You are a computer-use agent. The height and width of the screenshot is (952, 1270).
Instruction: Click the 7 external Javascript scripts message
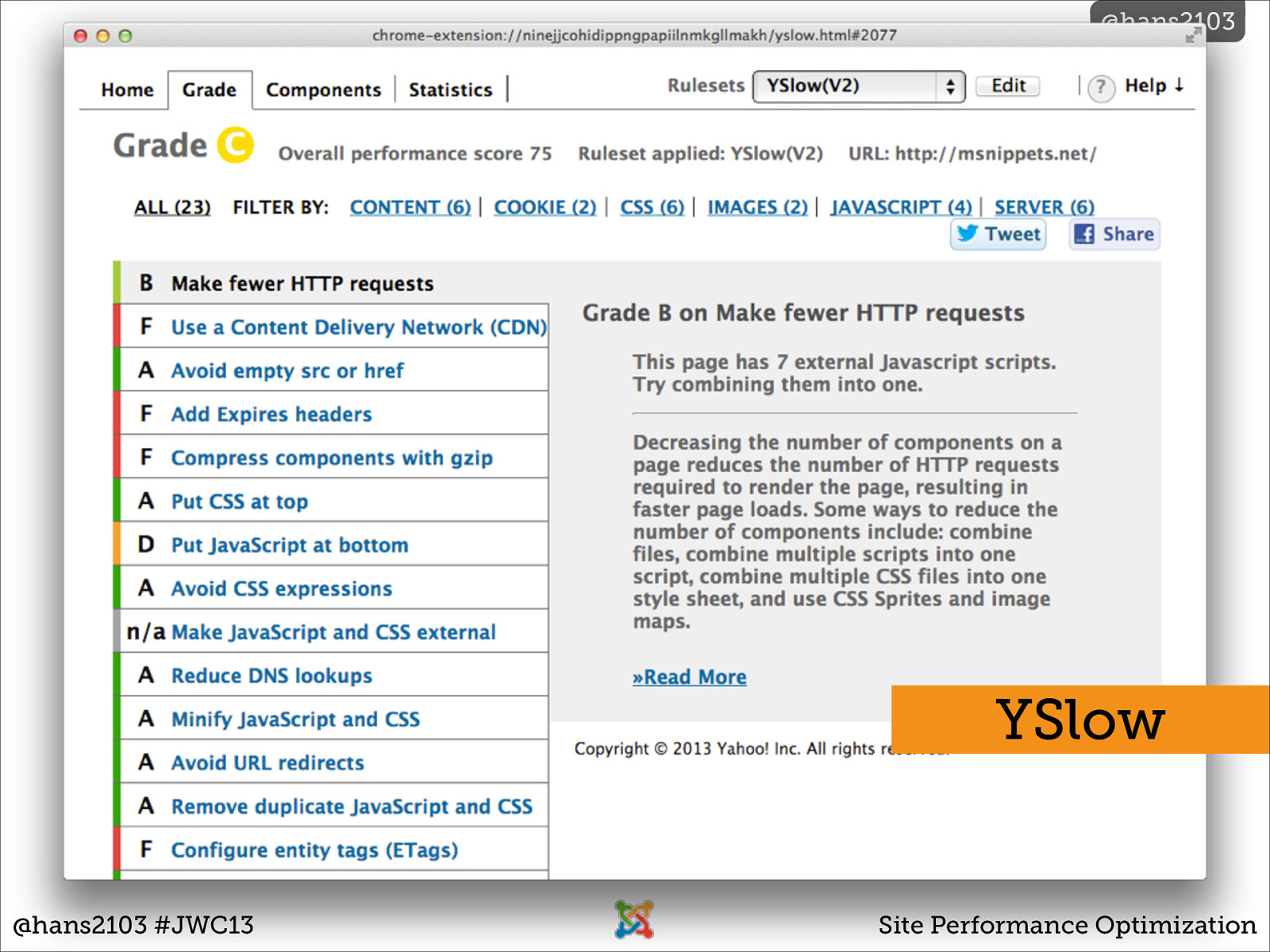click(x=845, y=373)
